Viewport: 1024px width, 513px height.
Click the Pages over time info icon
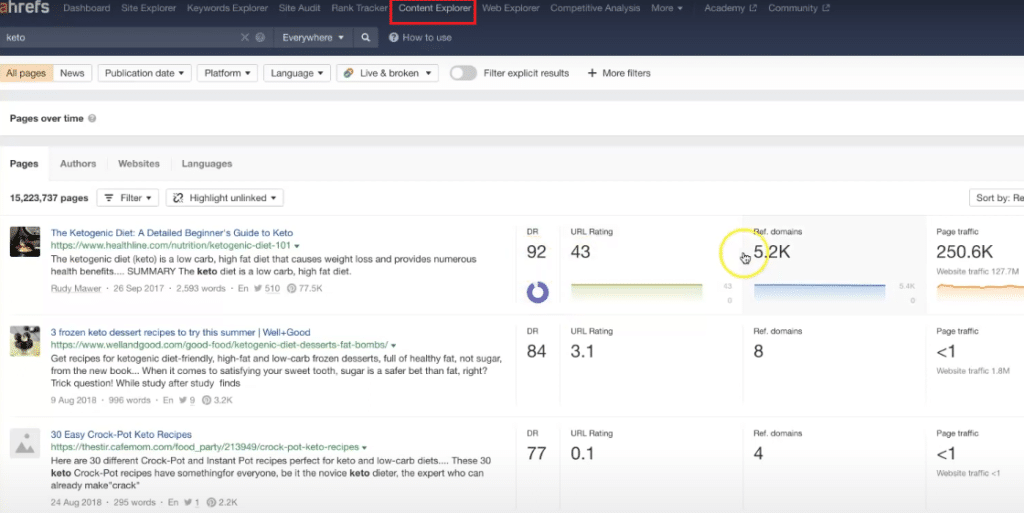pos(92,119)
